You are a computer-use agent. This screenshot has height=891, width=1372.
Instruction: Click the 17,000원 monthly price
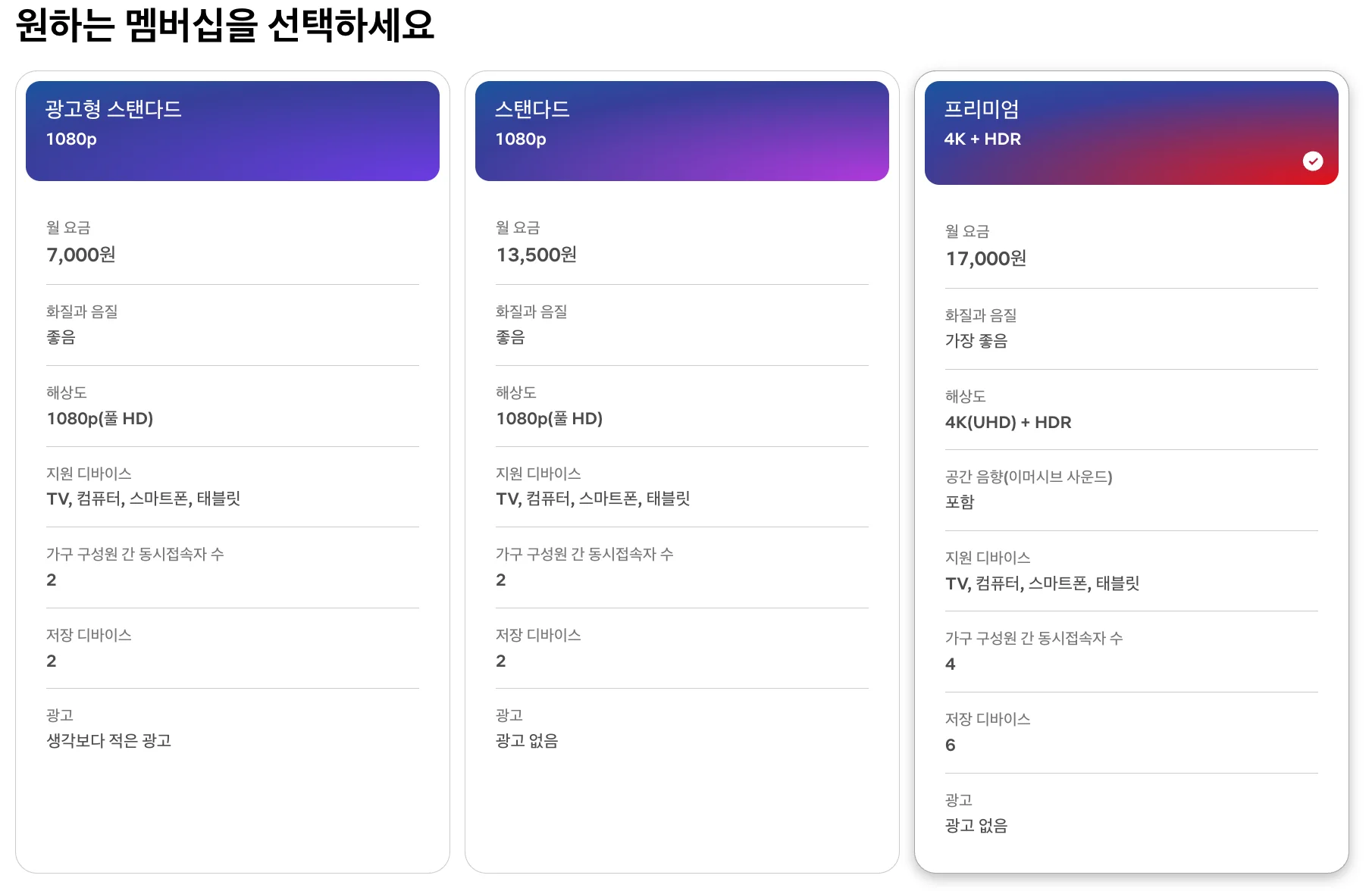pos(985,258)
